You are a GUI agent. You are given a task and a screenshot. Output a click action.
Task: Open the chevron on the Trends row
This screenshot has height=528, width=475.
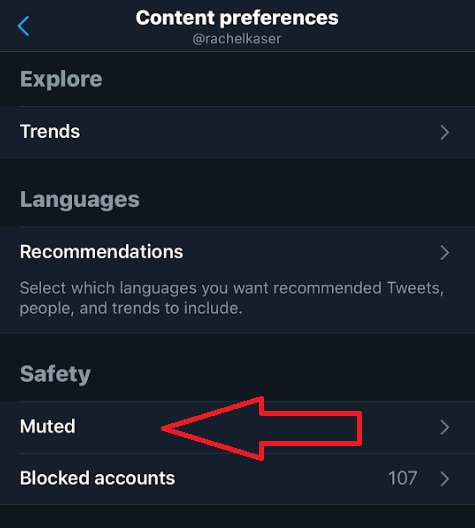point(445,132)
